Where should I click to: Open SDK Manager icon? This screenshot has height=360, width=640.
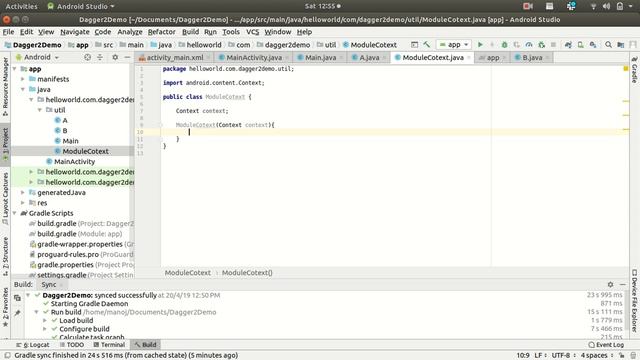(x=593, y=44)
